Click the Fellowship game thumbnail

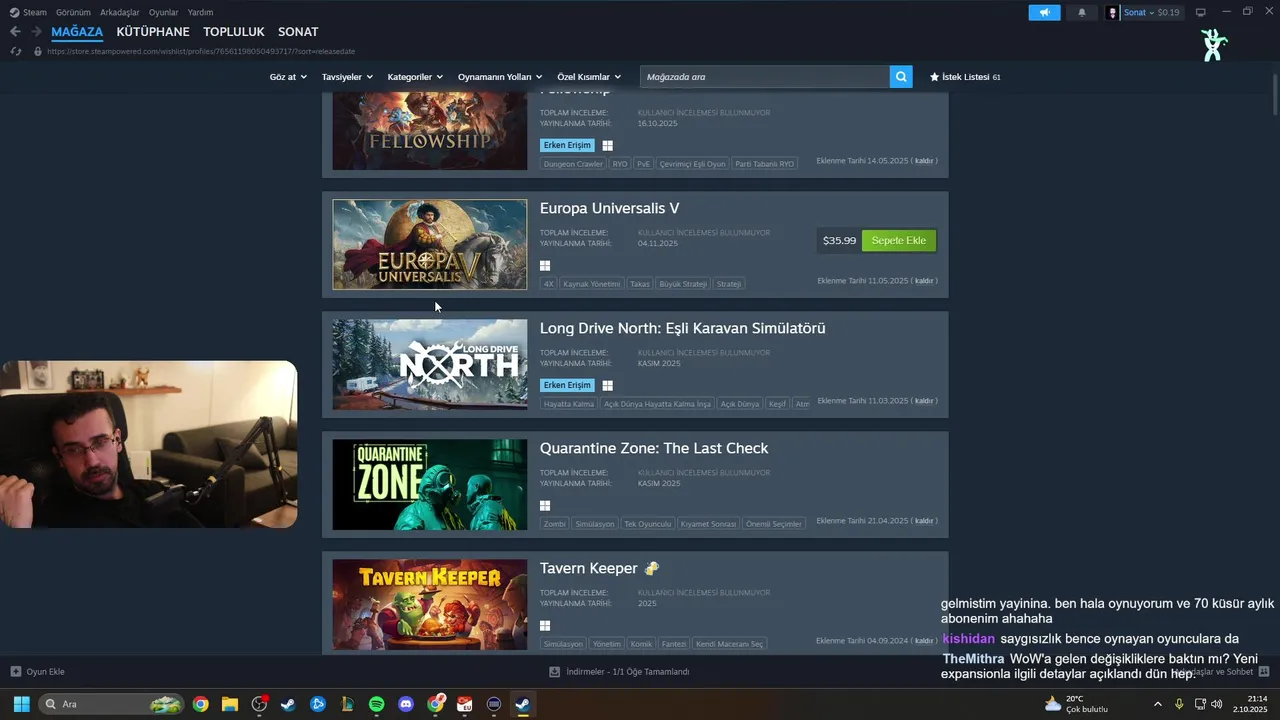[x=430, y=131]
